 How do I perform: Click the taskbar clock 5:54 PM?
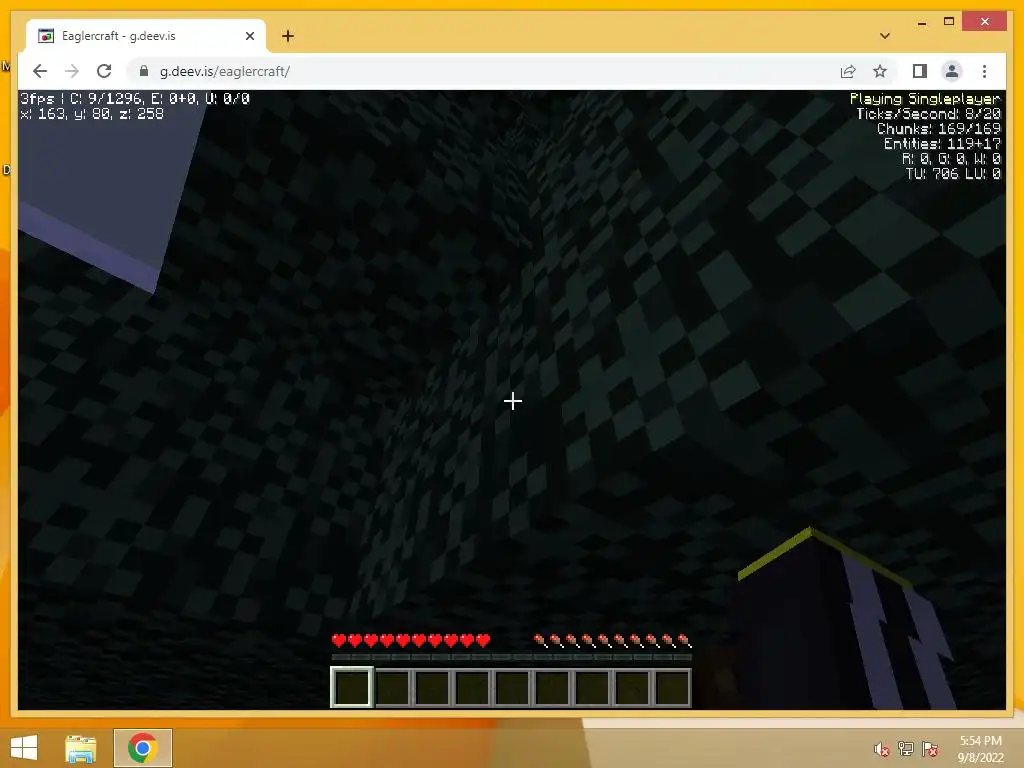980,741
